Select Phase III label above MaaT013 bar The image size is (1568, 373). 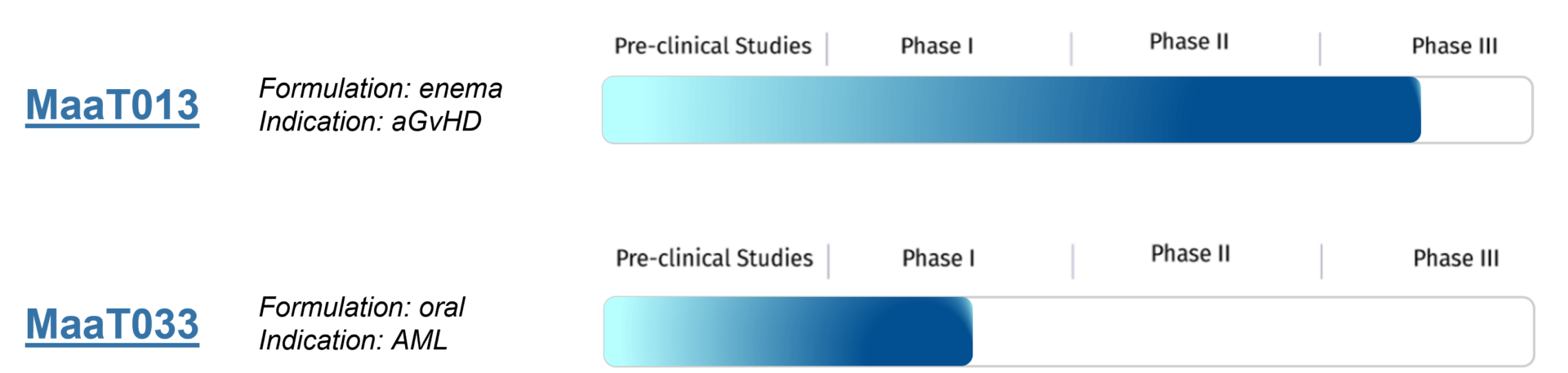coord(1454,46)
